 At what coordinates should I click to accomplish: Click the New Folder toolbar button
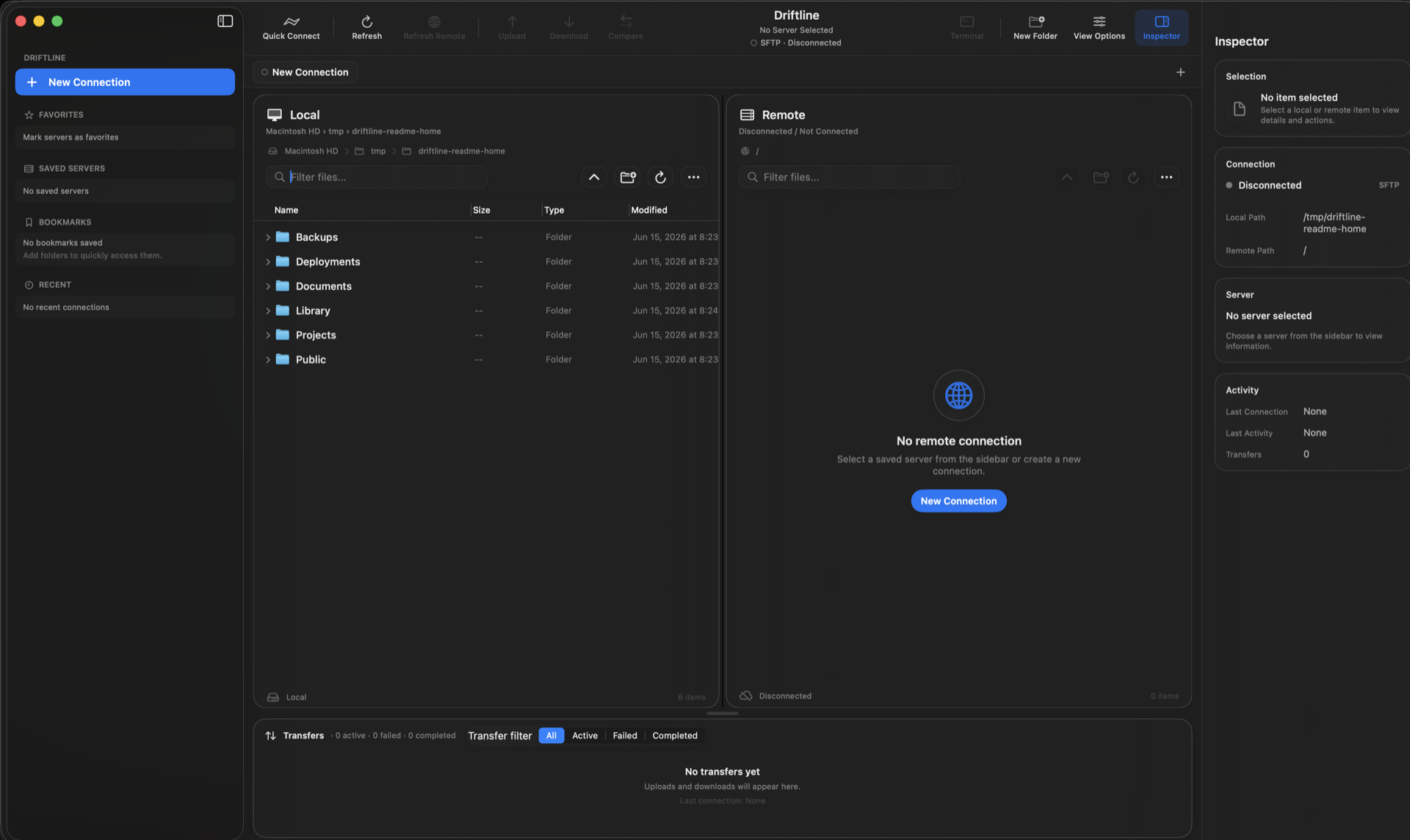point(1035,28)
